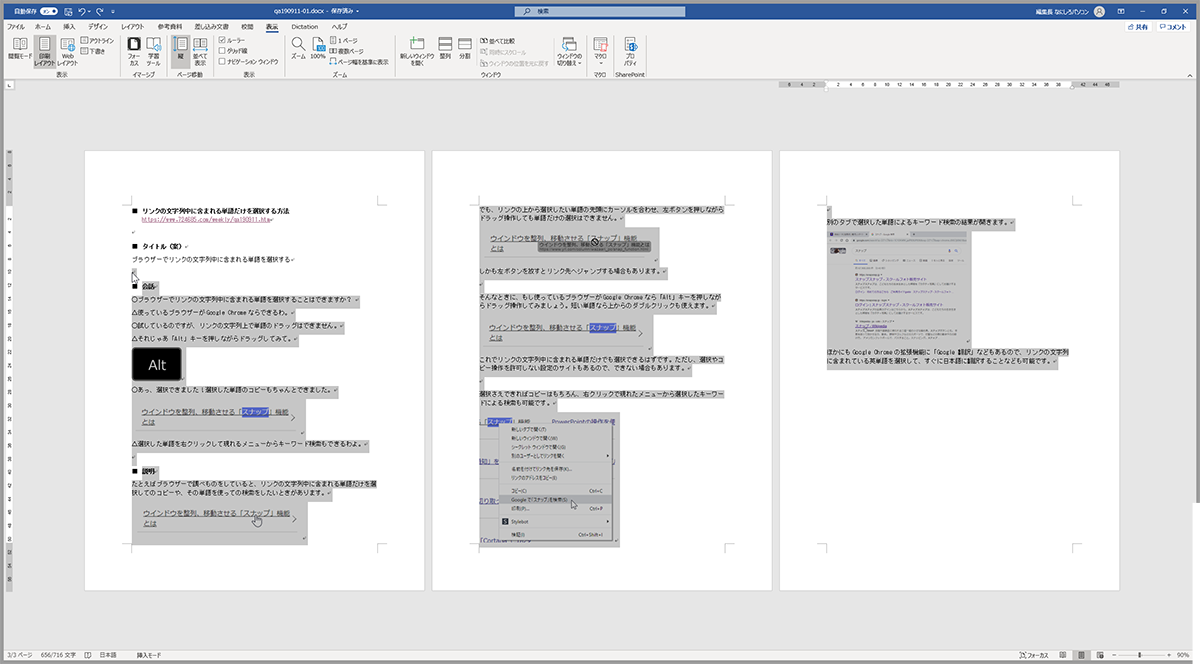The height and width of the screenshot is (664, 1200).
Task: Open the デザイン tab
Action: 98,27
